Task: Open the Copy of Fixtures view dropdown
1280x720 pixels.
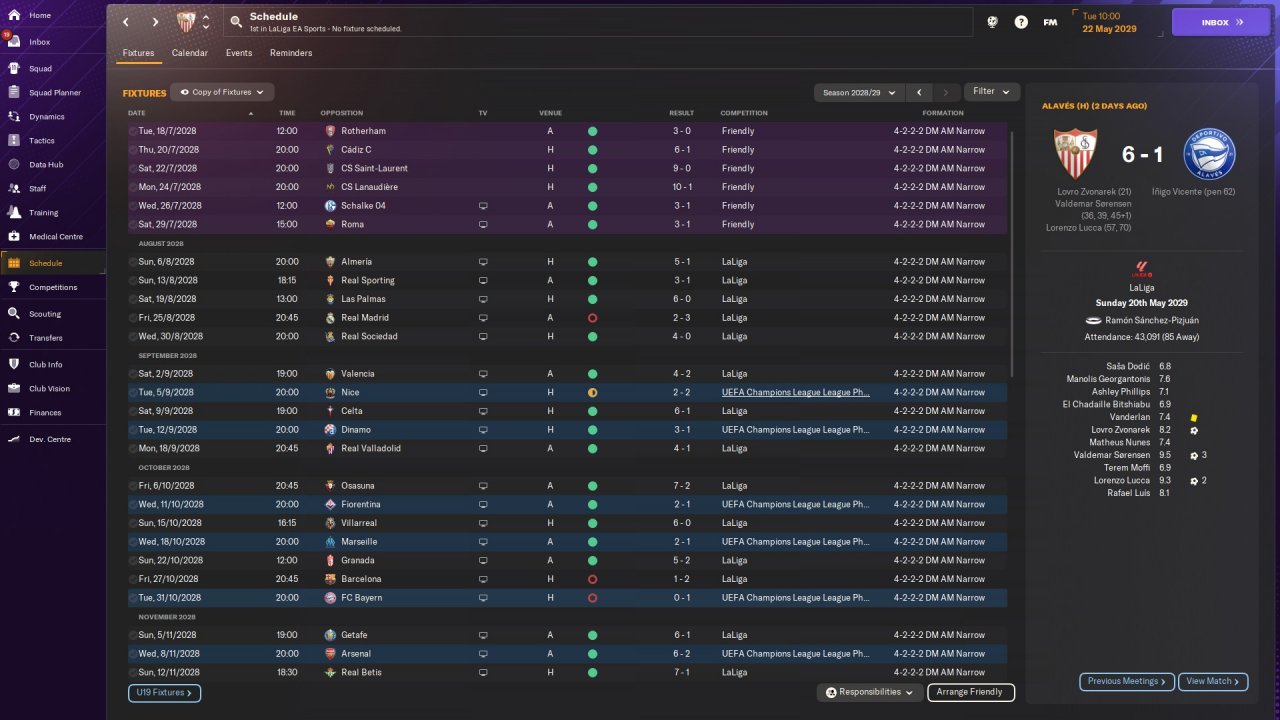Action: (222, 92)
